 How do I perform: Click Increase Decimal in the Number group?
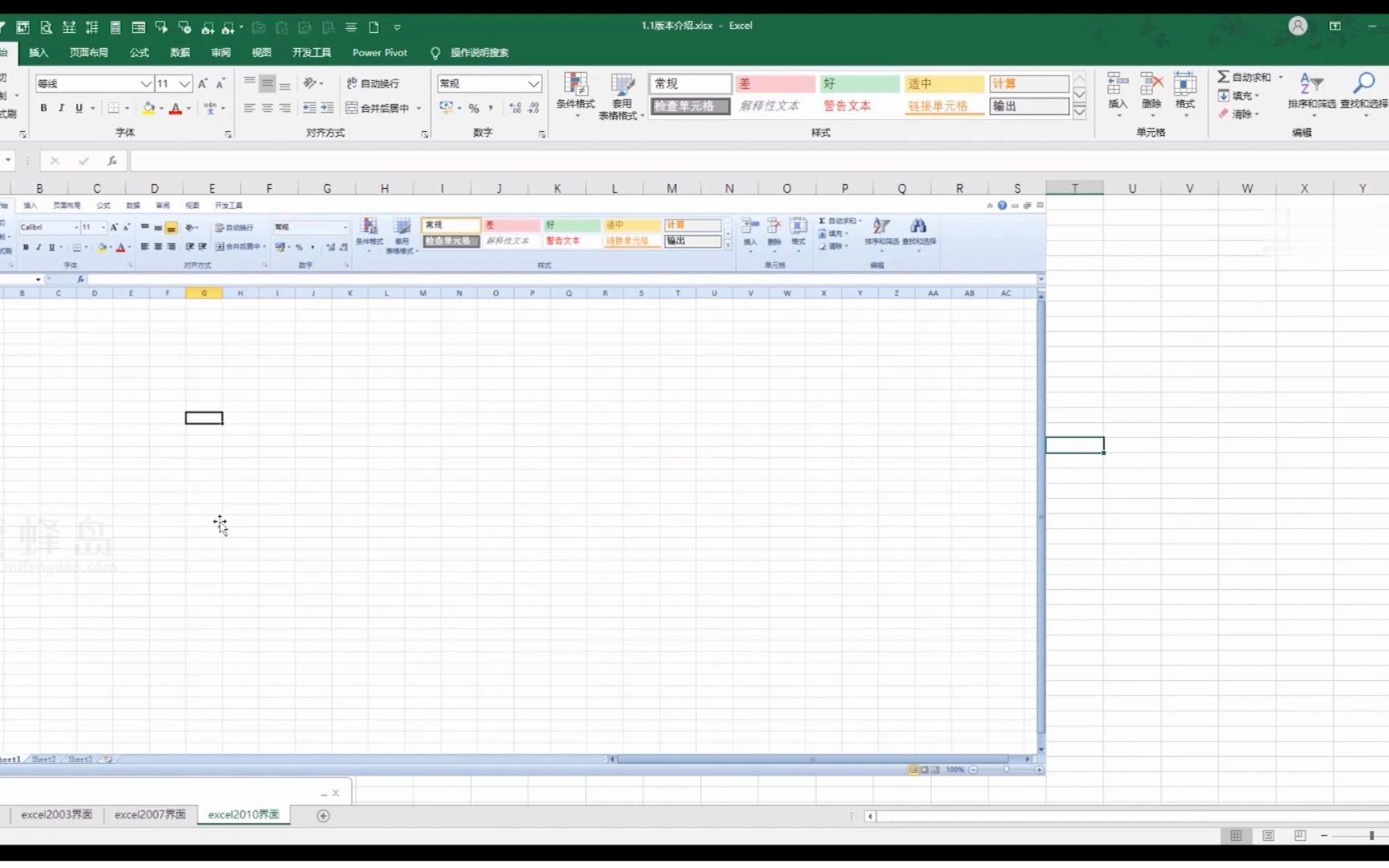point(515,108)
